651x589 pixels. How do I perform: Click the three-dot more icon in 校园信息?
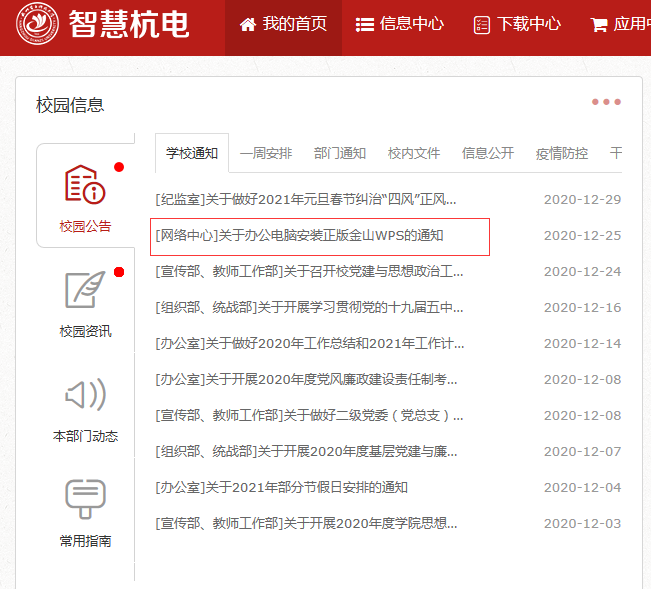(x=606, y=103)
